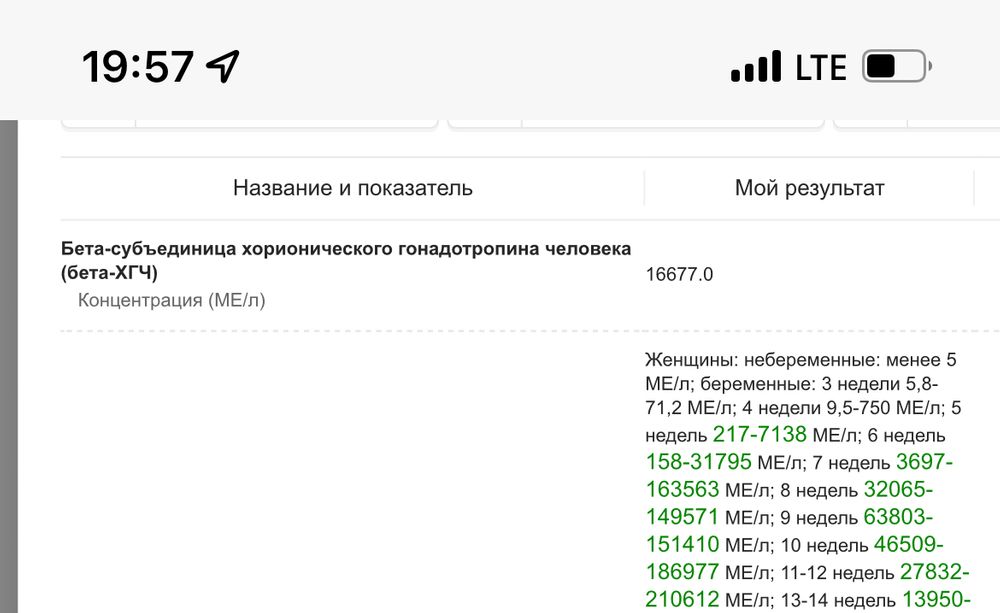Image resolution: width=1000 pixels, height=613 pixels.
Task: Click the result value 16677.0
Action: [x=681, y=273]
